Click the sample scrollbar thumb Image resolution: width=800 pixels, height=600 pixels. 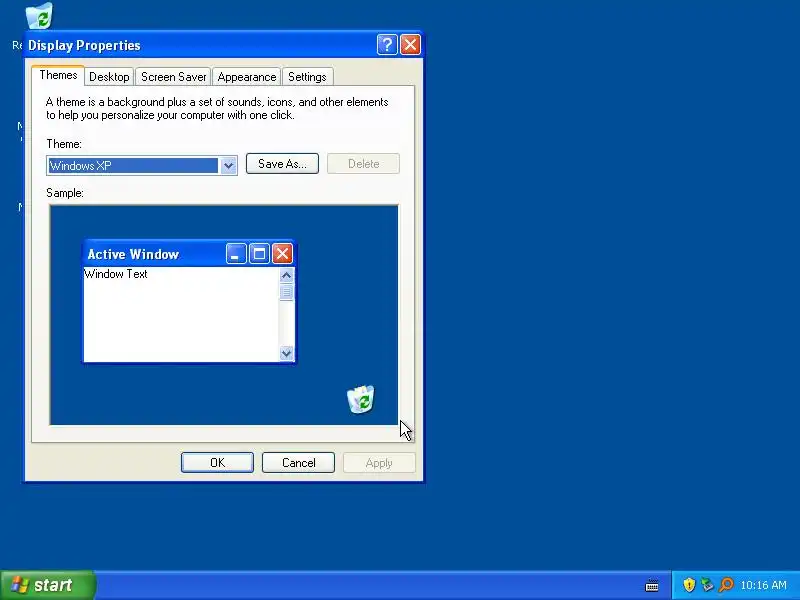[x=286, y=292]
